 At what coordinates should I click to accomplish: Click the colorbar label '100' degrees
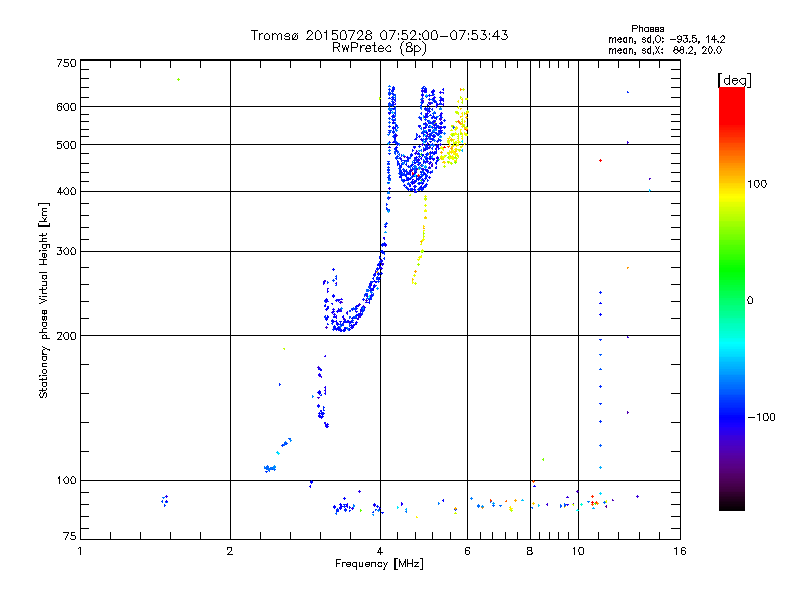pos(757,184)
